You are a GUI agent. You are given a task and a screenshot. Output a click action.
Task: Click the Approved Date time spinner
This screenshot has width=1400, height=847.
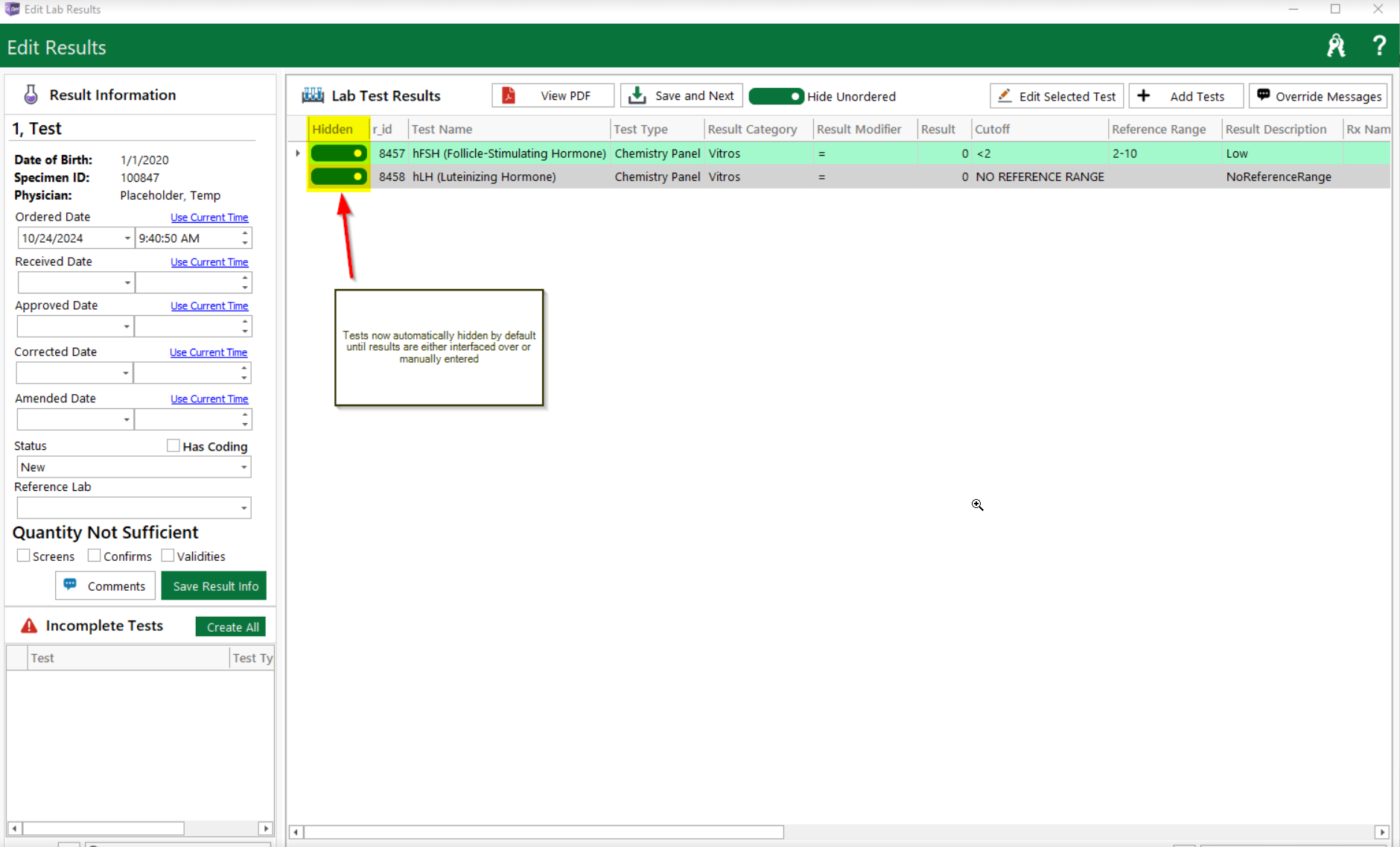pos(245,326)
